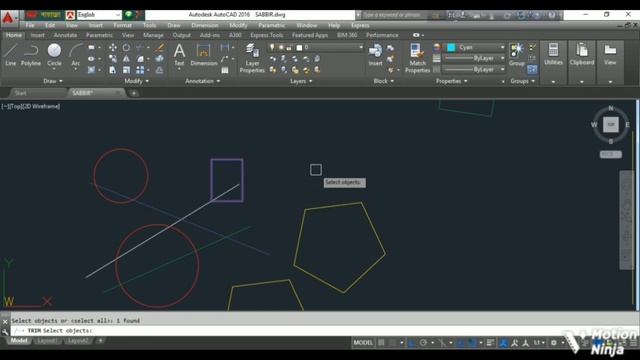The image size is (640, 360).
Task: Open the Tools menu
Action: pos(149,25)
